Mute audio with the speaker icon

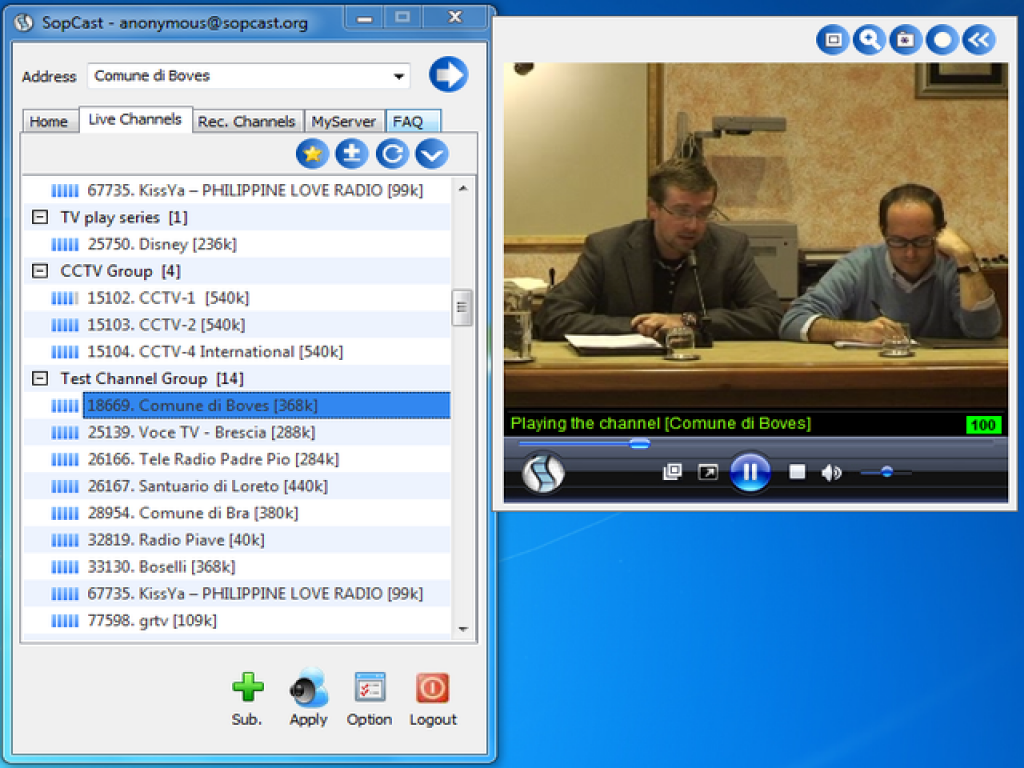pyautogui.click(x=831, y=472)
